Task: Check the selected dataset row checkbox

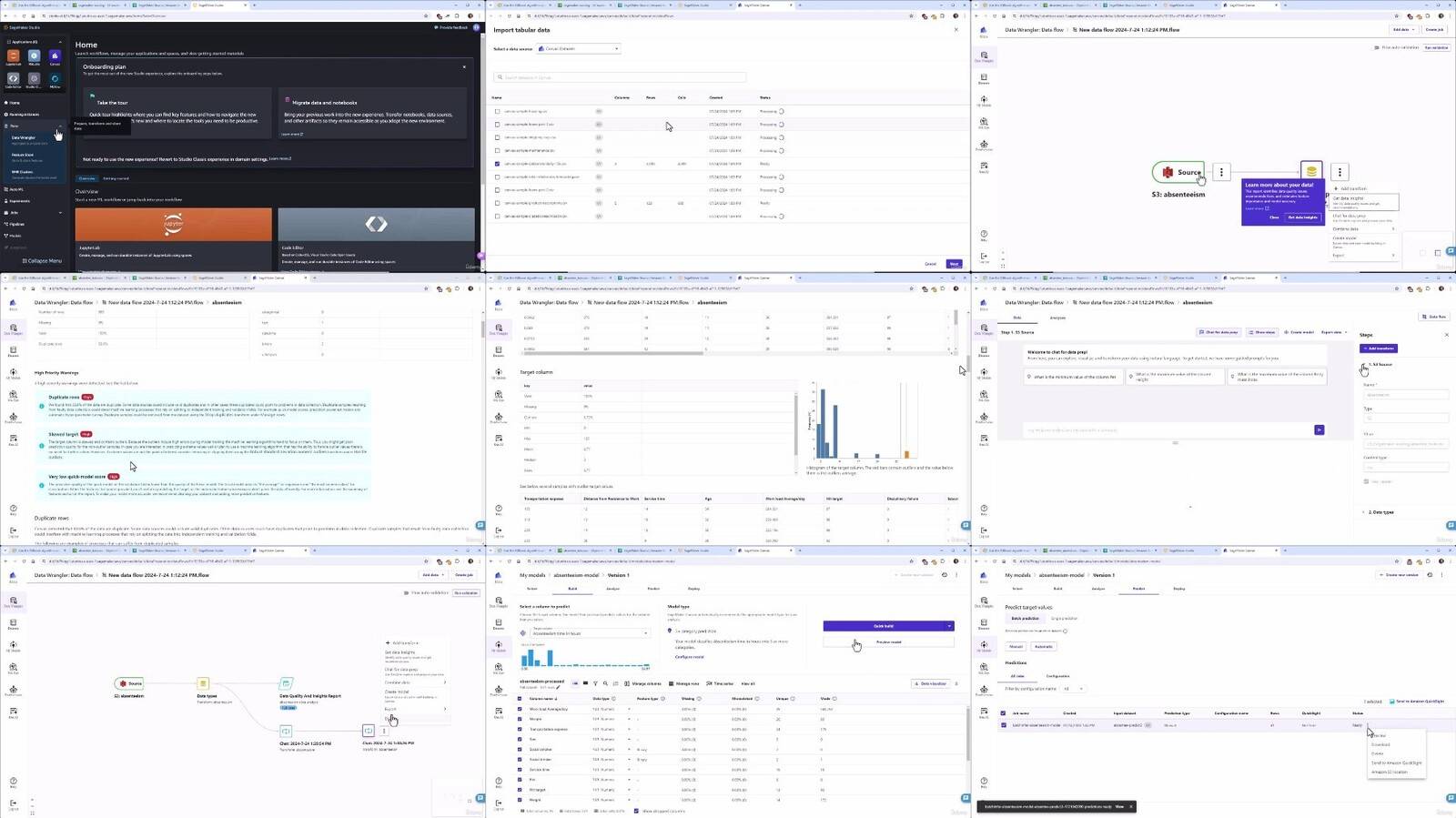Action: [x=497, y=164]
